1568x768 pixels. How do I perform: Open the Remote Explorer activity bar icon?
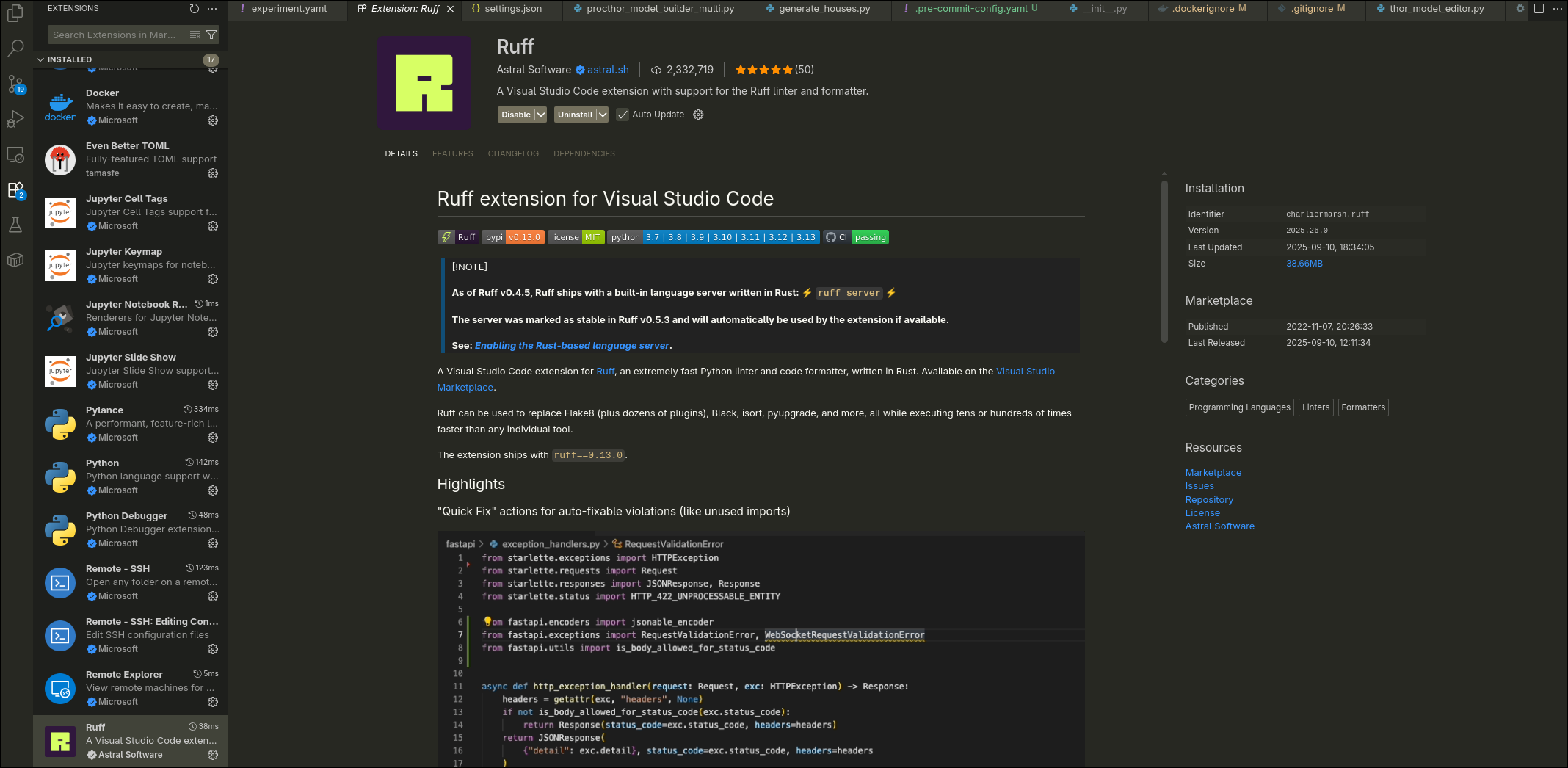[15, 154]
